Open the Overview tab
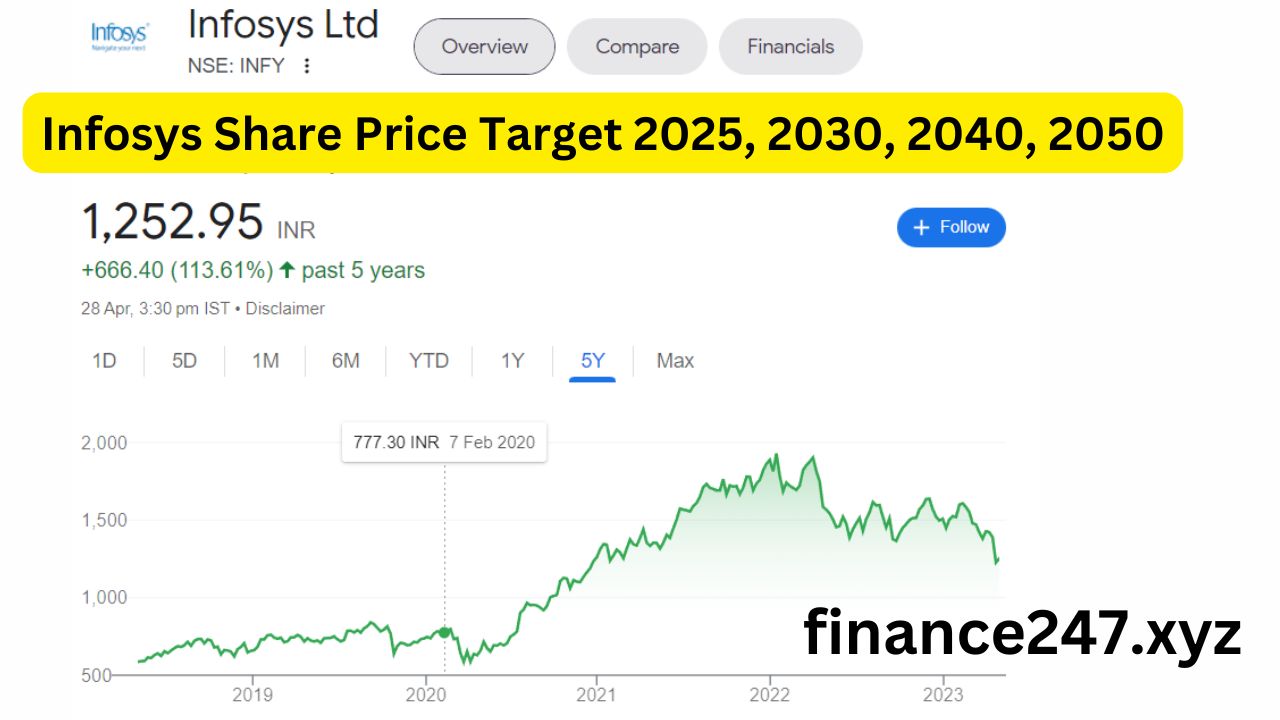The height and width of the screenshot is (720, 1280). click(484, 46)
